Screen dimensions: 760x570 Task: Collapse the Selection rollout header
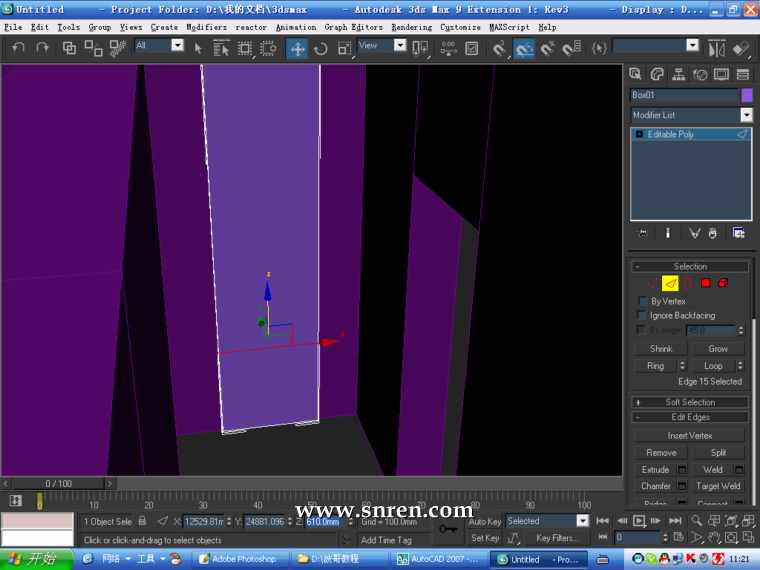click(690, 267)
